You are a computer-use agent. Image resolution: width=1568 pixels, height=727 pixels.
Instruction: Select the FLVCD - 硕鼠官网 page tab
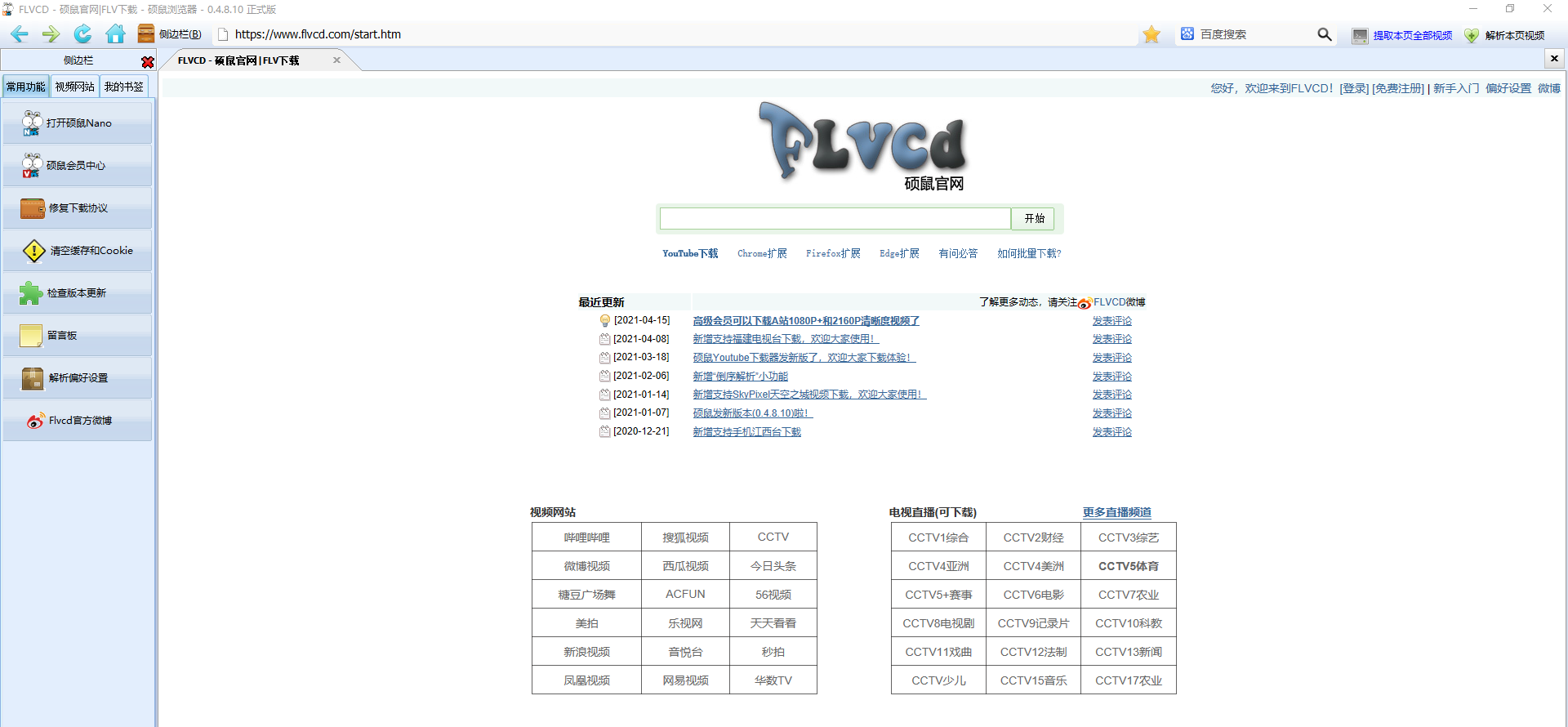click(238, 60)
